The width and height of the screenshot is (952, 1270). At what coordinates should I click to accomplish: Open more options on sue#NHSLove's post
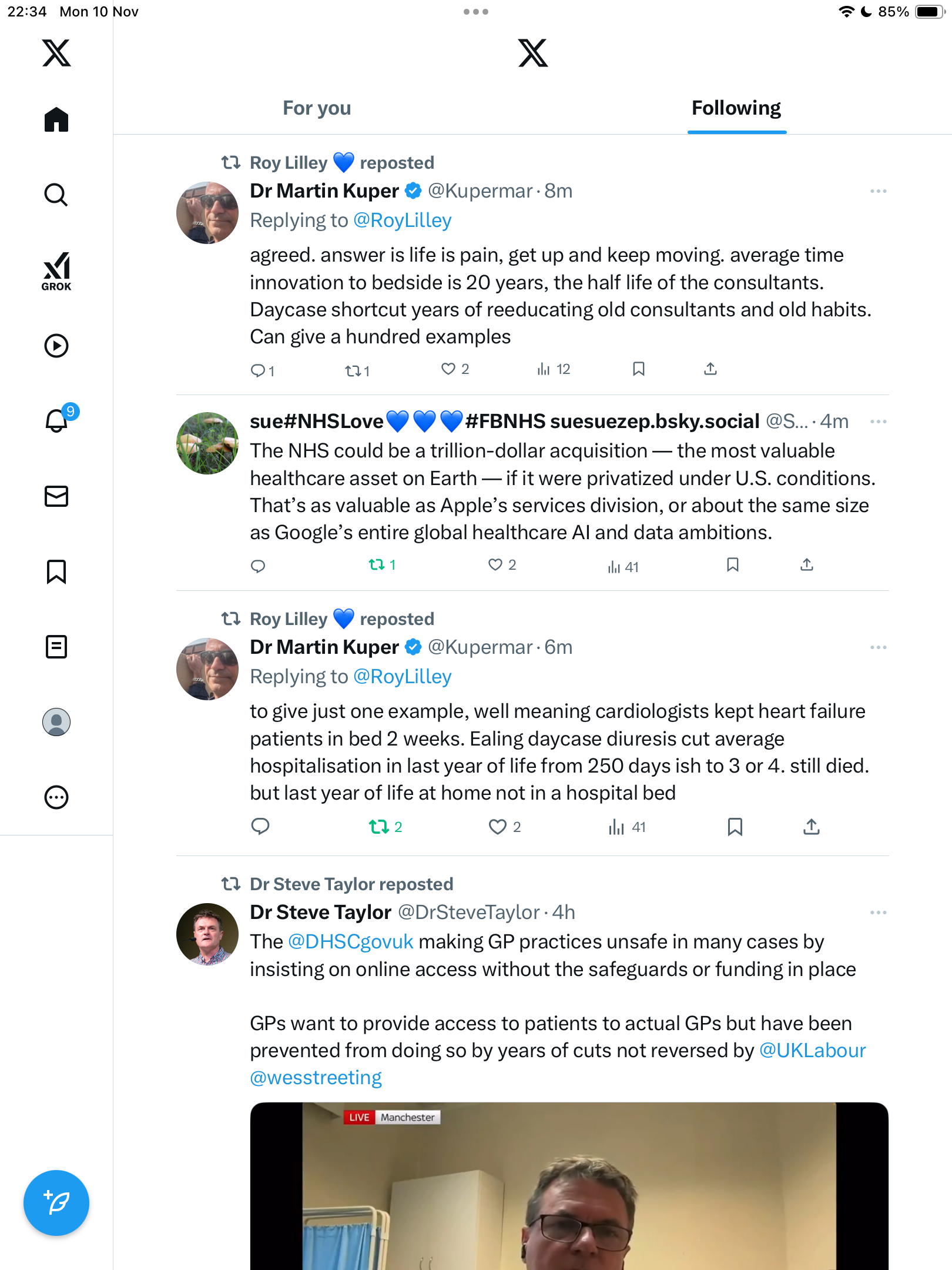[x=878, y=422]
